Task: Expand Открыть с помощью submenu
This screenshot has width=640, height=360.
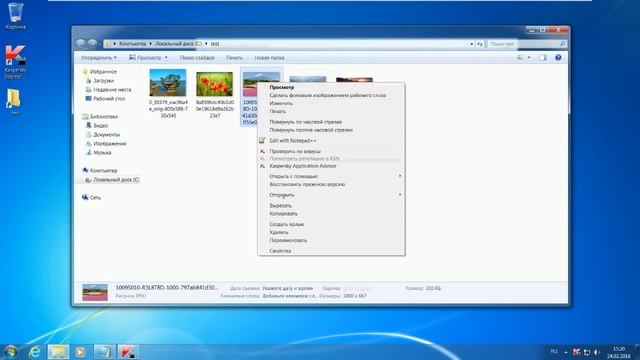Action: tap(331, 176)
